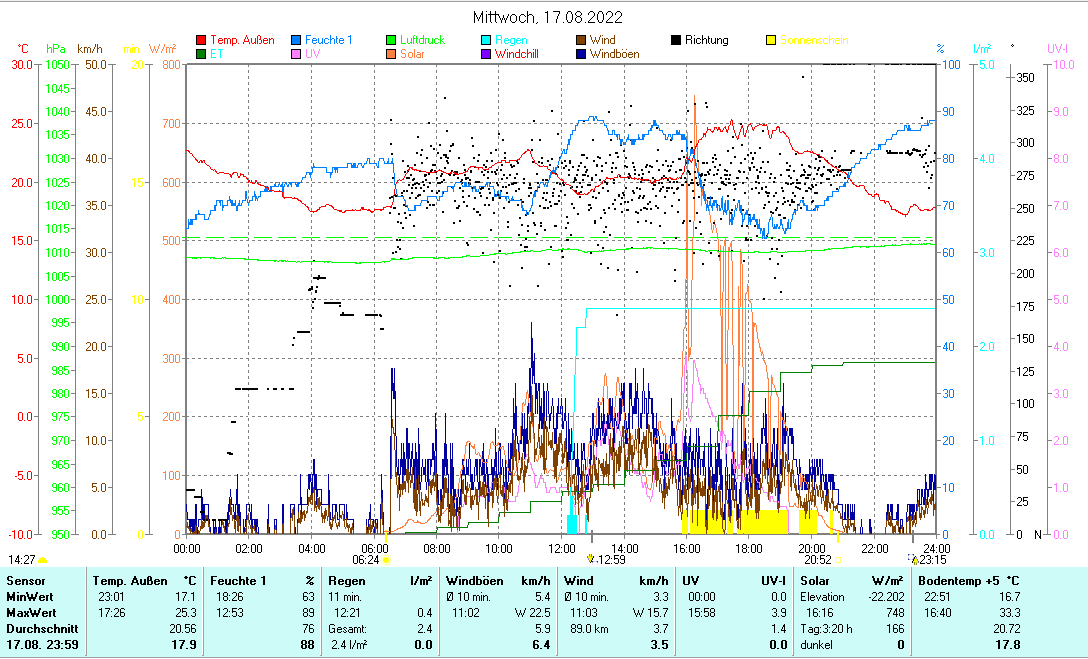Screen dimensions: 1088x659
Task: Click the Sensor header in the table
Action: coord(26,580)
